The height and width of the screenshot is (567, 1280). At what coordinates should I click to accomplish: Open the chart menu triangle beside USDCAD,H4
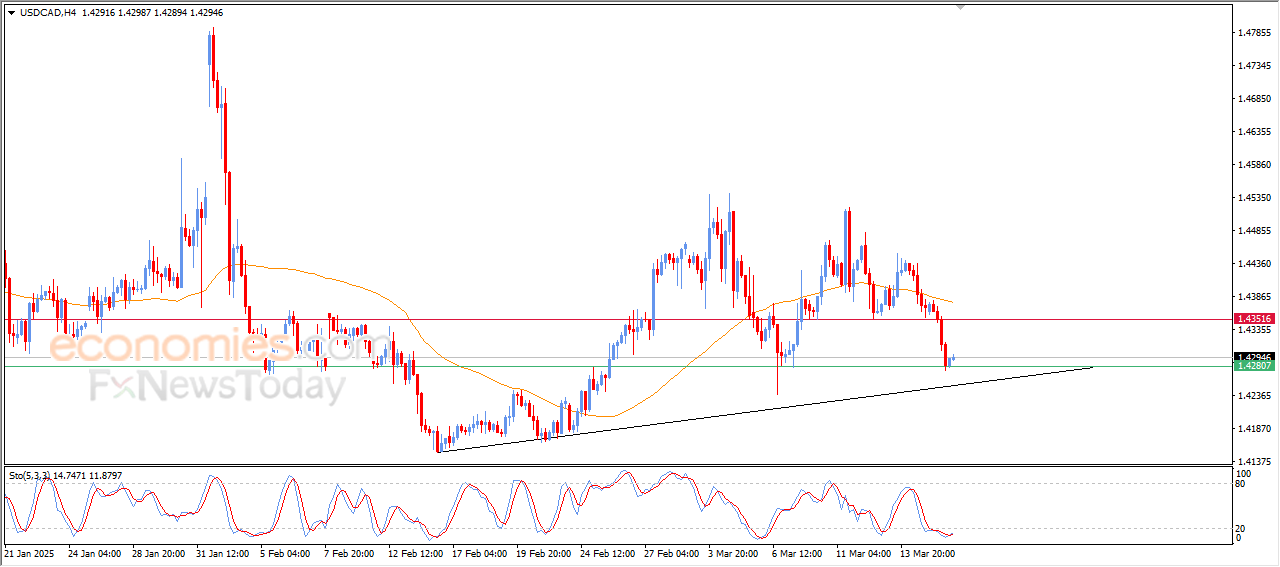[x=11, y=13]
